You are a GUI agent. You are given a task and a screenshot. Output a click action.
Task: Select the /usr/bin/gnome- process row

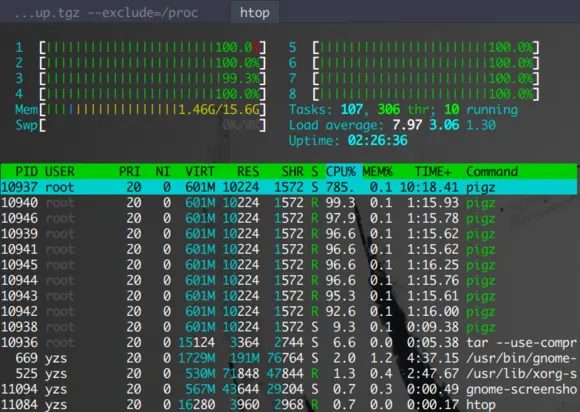pyautogui.click(x=289, y=358)
